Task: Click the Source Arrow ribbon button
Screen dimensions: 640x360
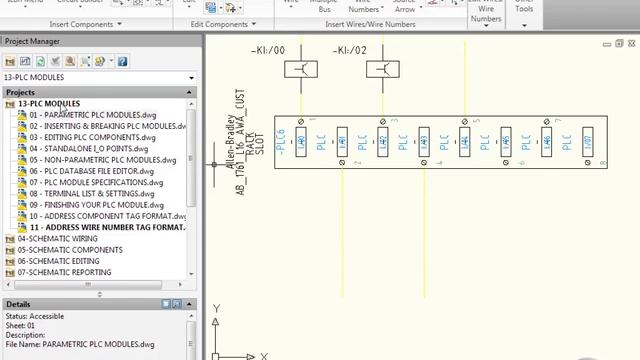Action: coord(404,7)
